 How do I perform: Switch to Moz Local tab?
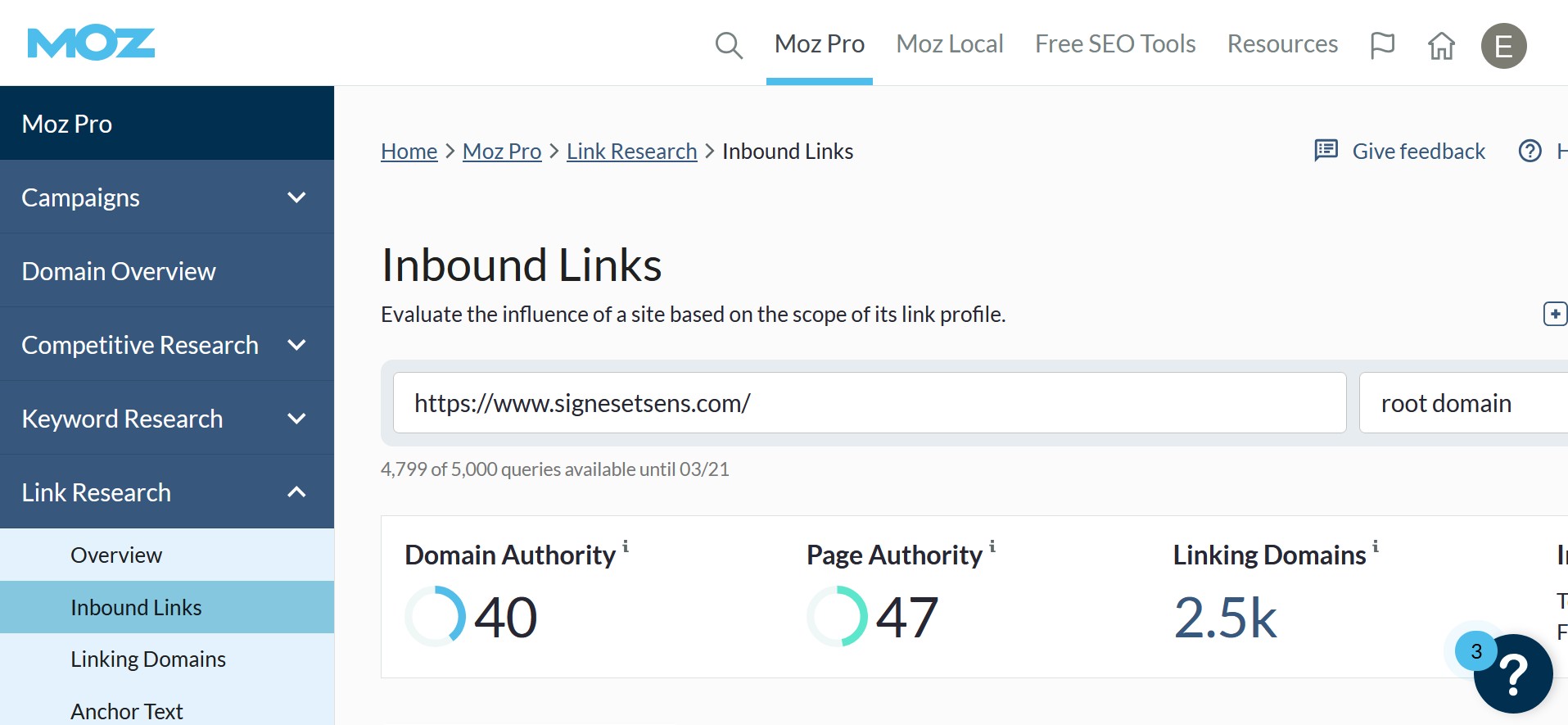(x=950, y=43)
